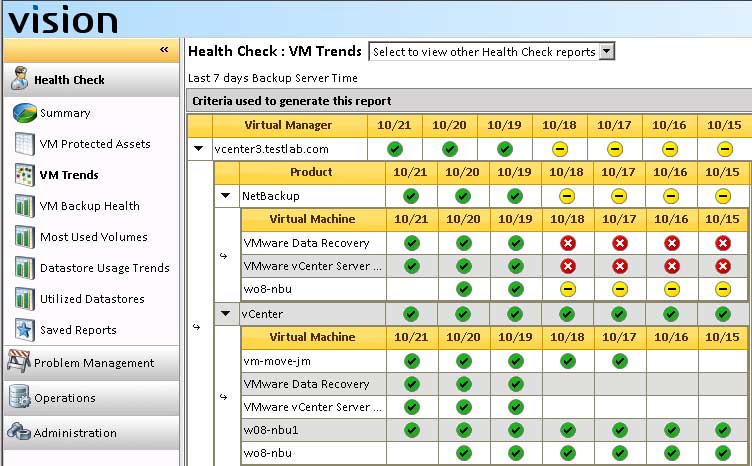Open VM Backup Health report
Screen dimensions: 752x466
tap(90, 206)
